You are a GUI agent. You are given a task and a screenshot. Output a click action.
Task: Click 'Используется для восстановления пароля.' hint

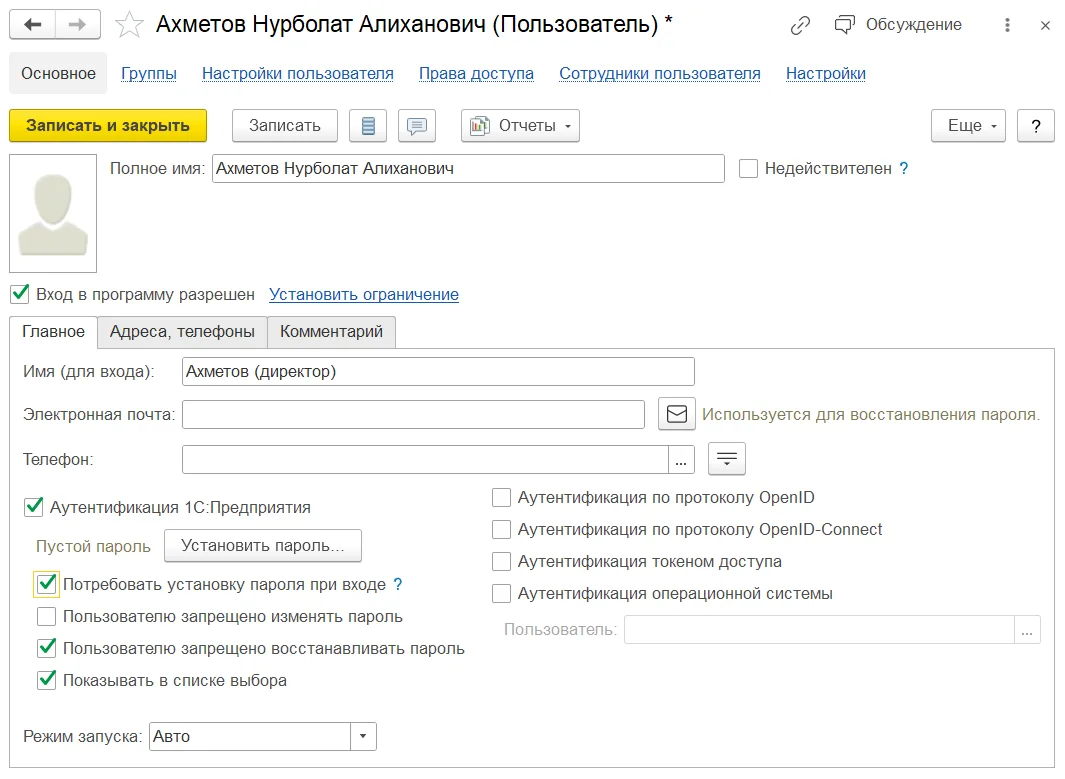tap(871, 414)
